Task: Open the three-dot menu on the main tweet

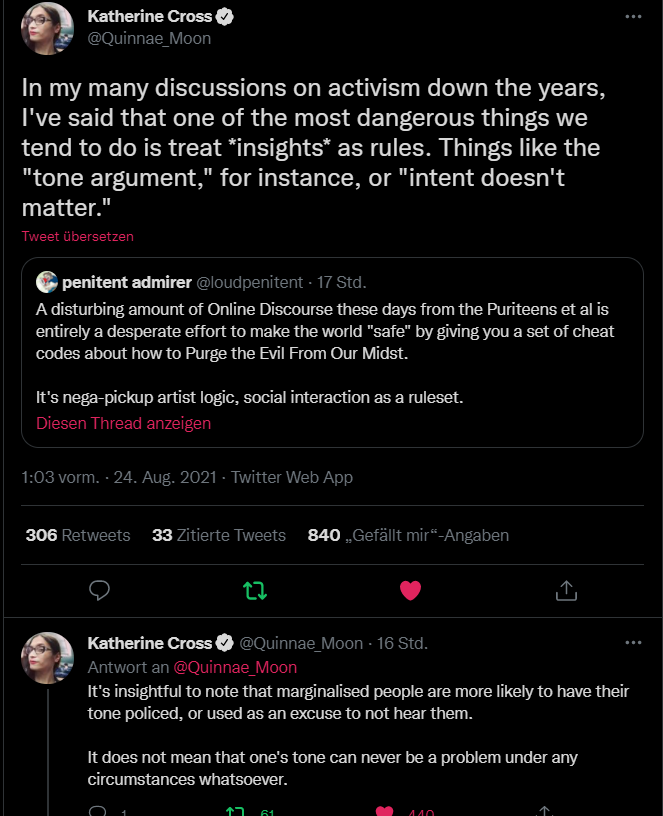Action: tap(633, 17)
